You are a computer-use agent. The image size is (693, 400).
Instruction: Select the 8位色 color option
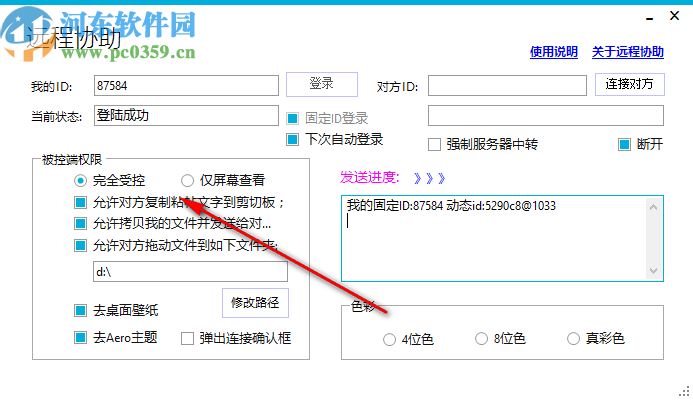click(x=481, y=339)
